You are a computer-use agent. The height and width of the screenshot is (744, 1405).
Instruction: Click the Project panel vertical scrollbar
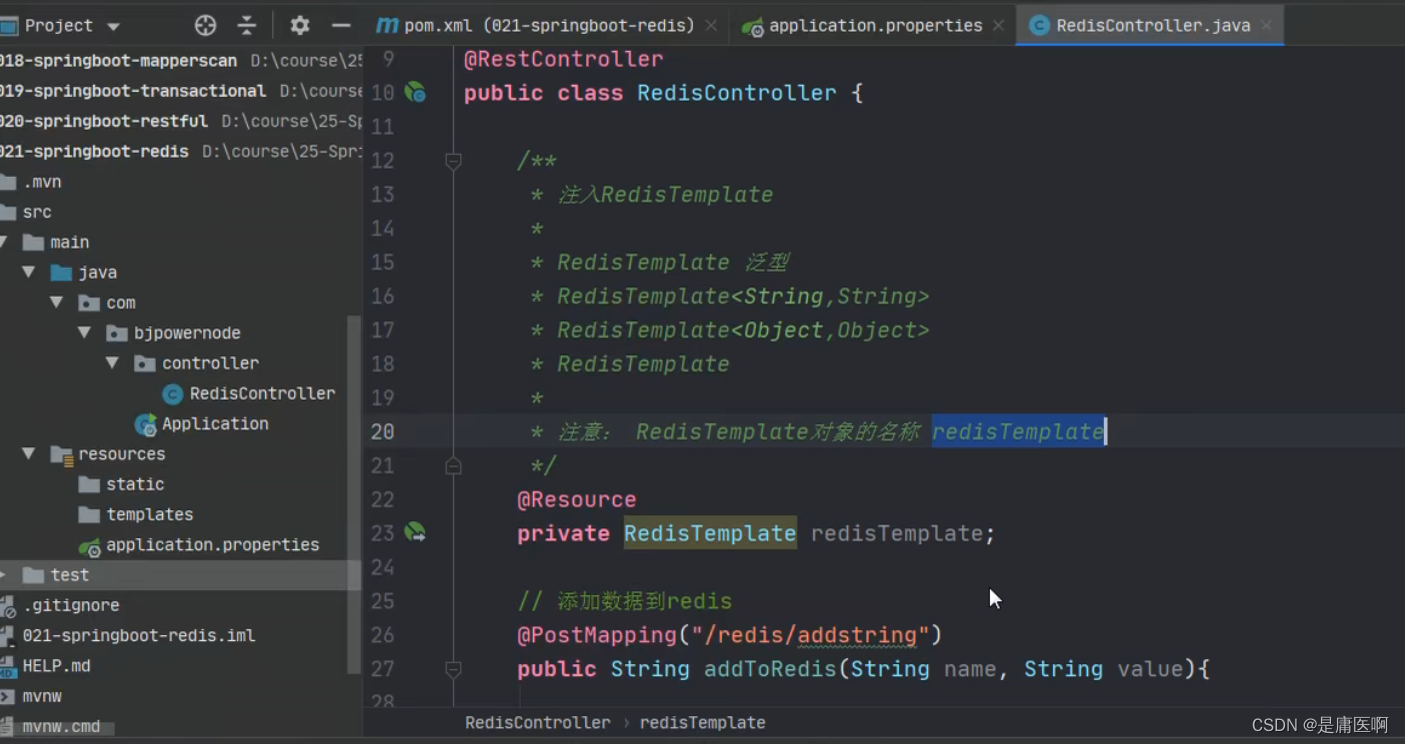pyautogui.click(x=353, y=495)
